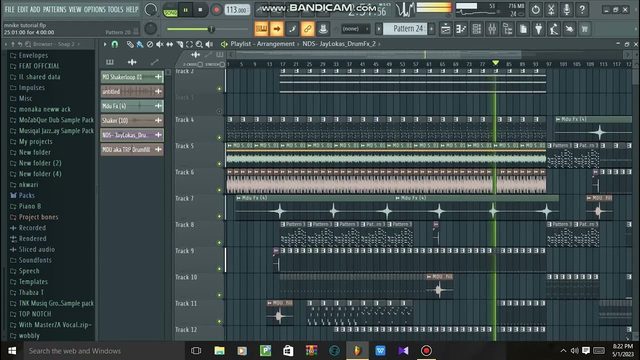Select the MD Shakerloop 01 clip in picker
Viewport: 640px width, 360px height.
pos(132,77)
